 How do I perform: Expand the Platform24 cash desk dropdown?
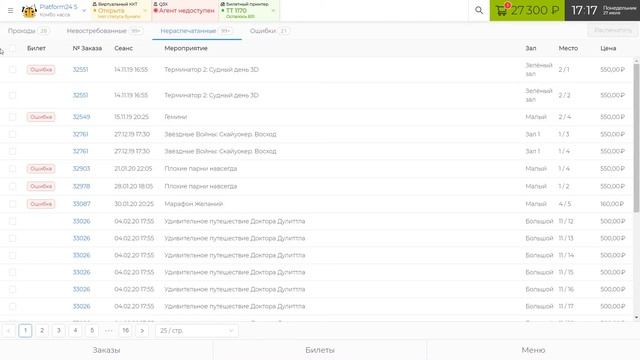(x=84, y=11)
